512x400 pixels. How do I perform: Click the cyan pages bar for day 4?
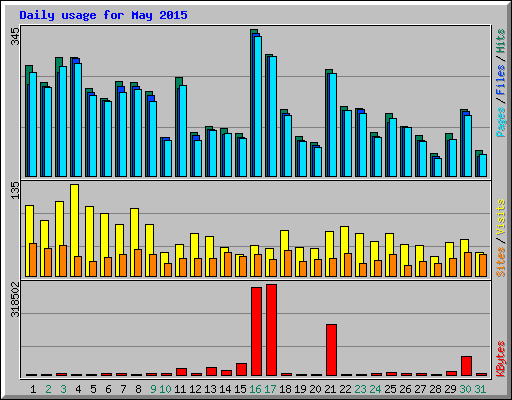78,120
